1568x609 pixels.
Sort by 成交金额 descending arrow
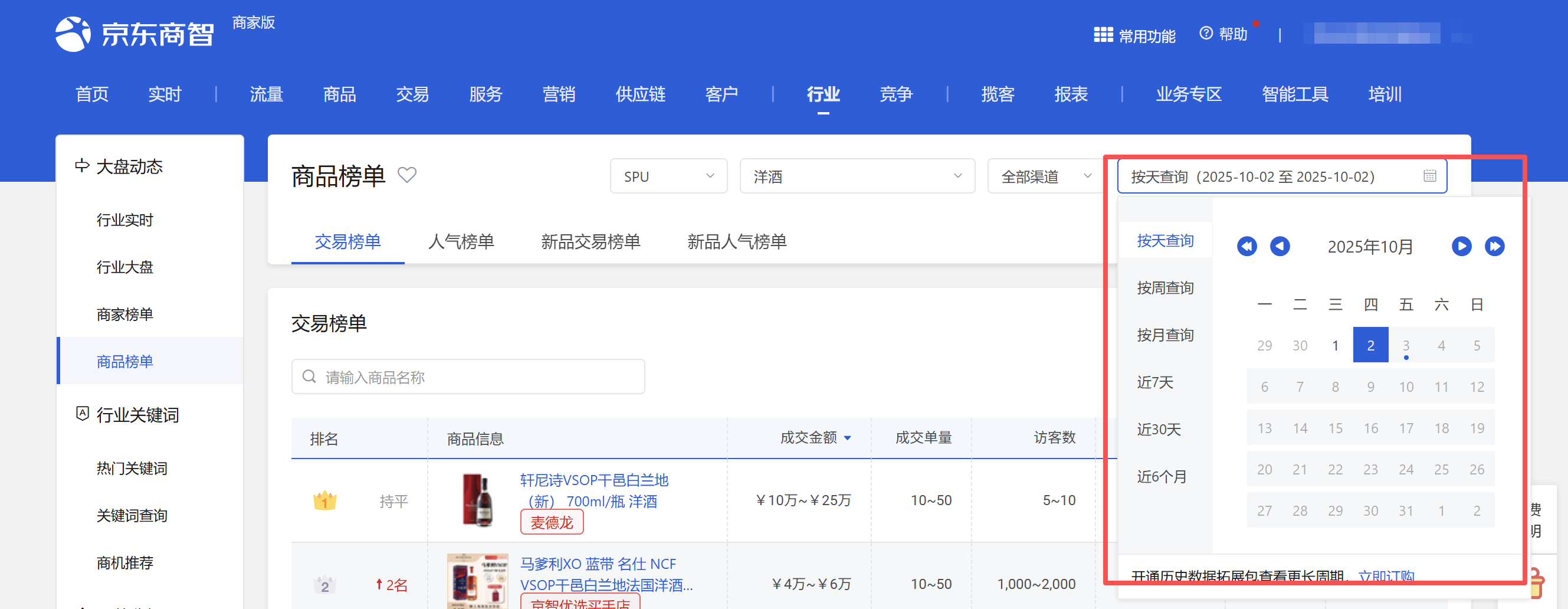(847, 438)
